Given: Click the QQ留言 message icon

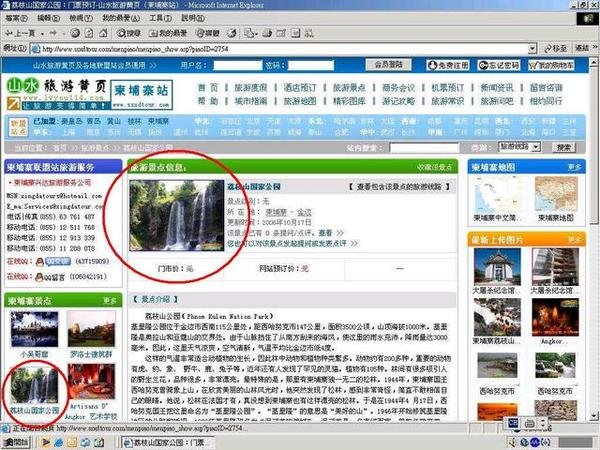Looking at the screenshot, I should (x=50, y=277).
